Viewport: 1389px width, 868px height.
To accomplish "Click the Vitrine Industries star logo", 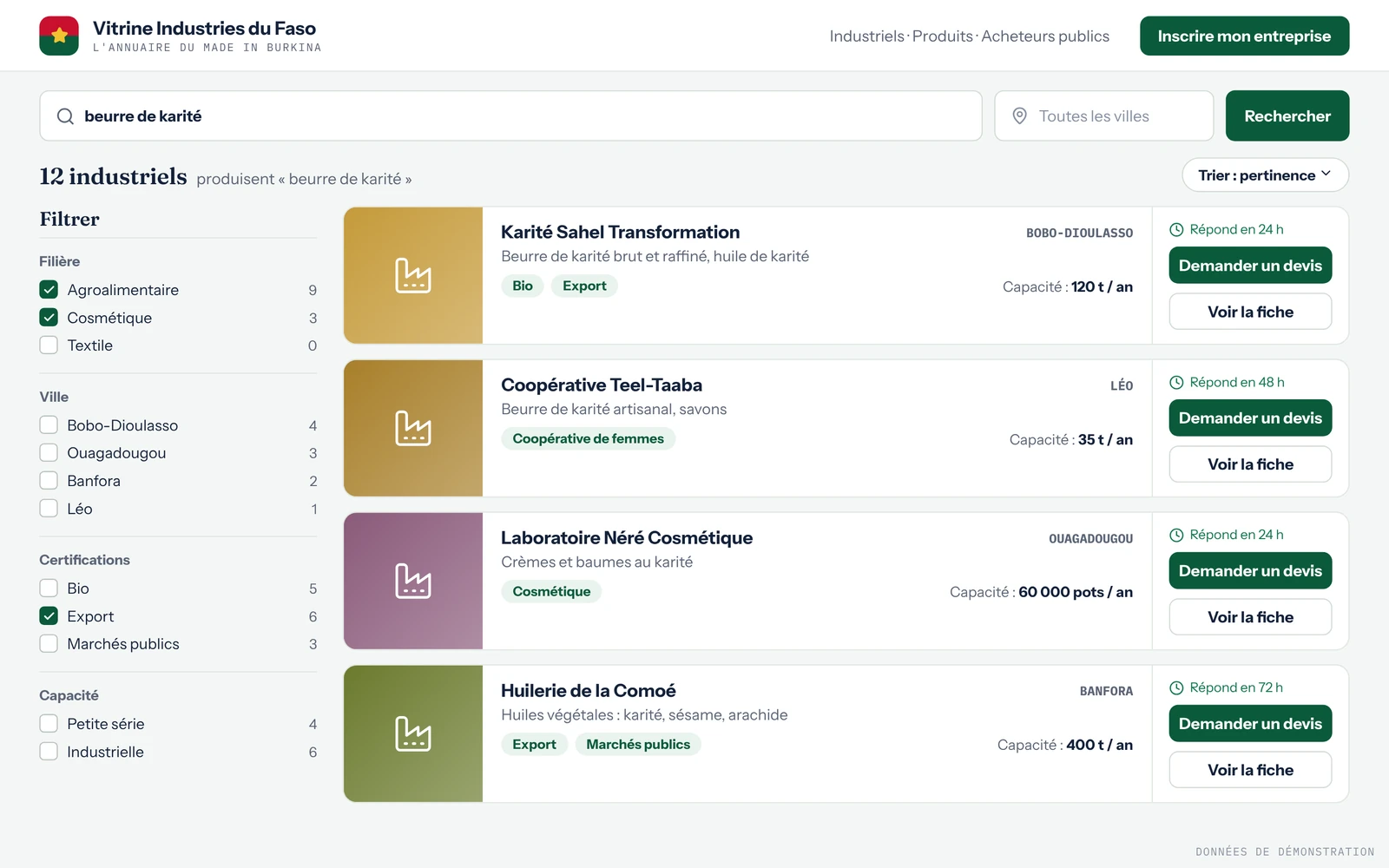I will [59, 36].
